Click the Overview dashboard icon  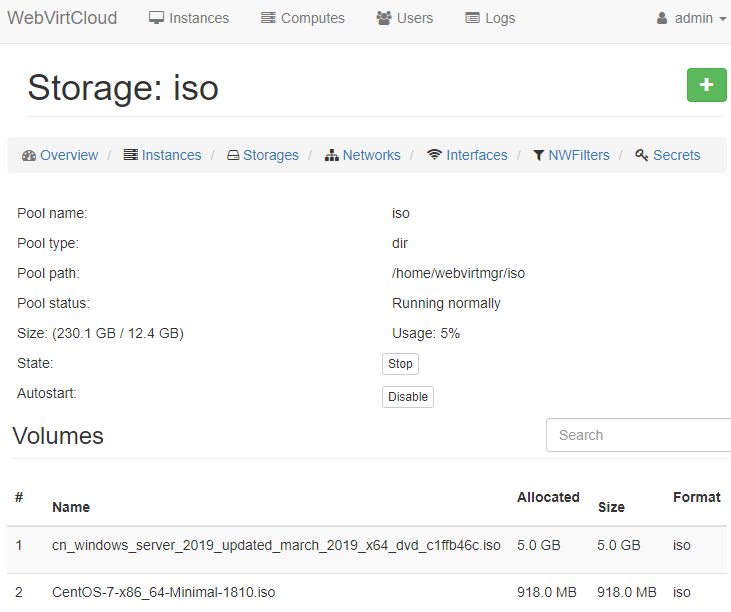(29, 155)
